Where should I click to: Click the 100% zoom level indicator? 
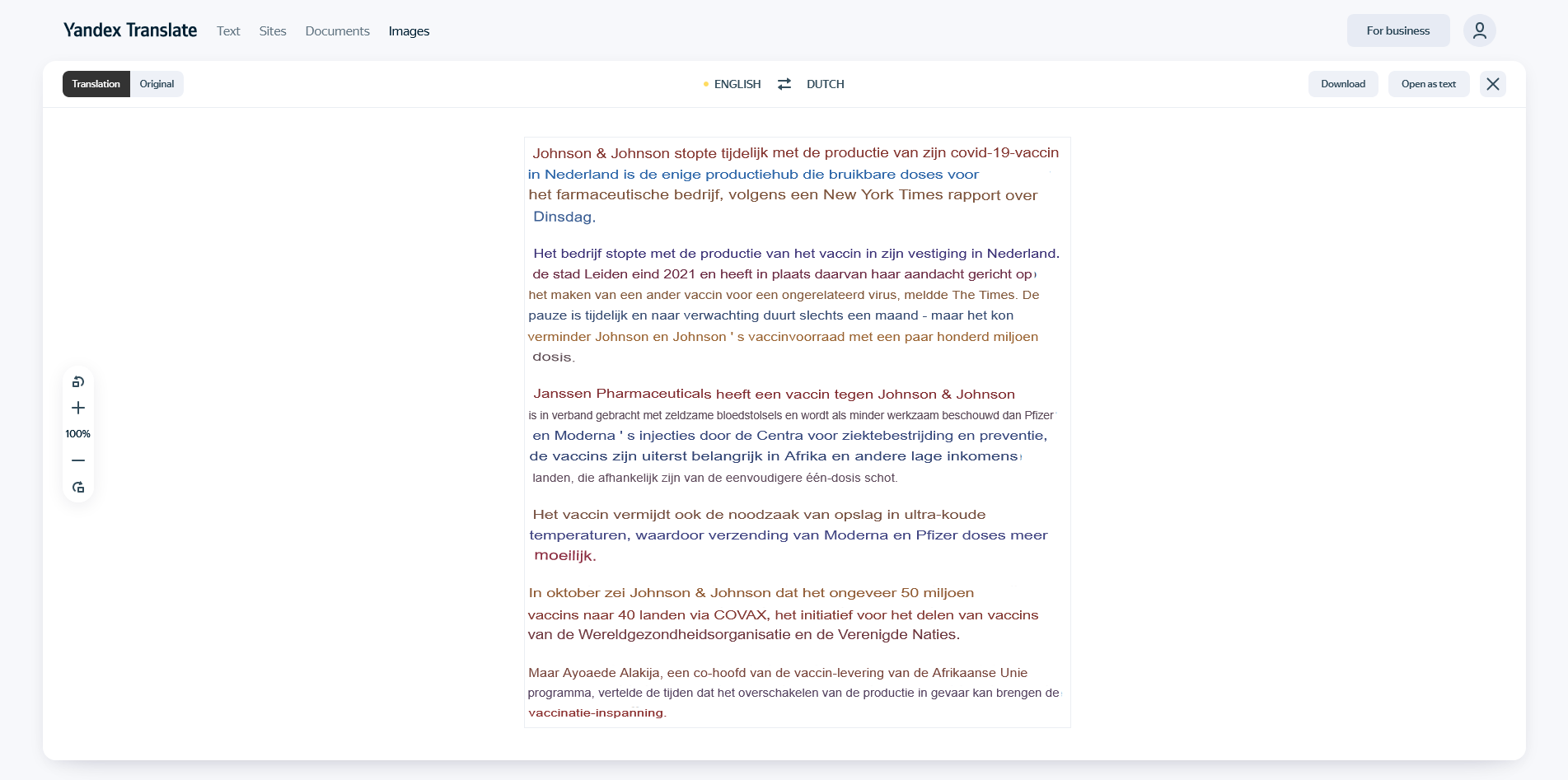tap(78, 434)
